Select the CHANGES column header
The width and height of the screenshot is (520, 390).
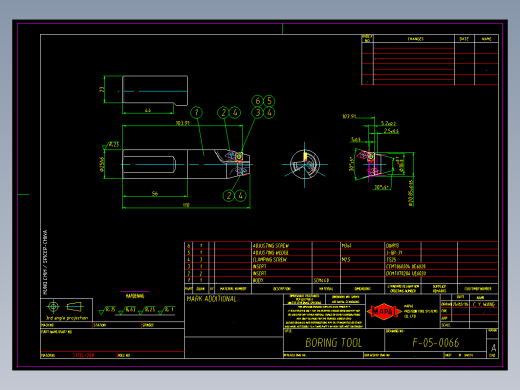(414, 39)
